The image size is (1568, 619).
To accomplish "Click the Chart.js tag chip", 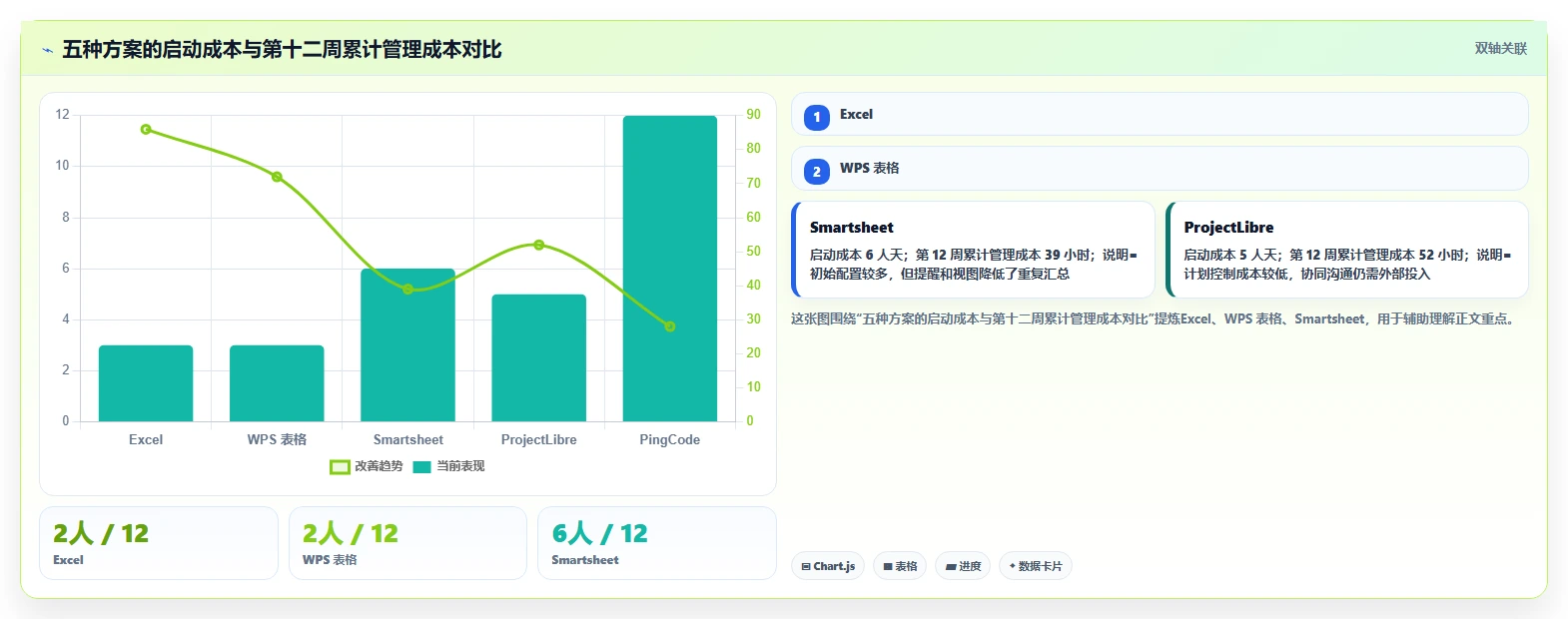I will pyautogui.click(x=829, y=566).
